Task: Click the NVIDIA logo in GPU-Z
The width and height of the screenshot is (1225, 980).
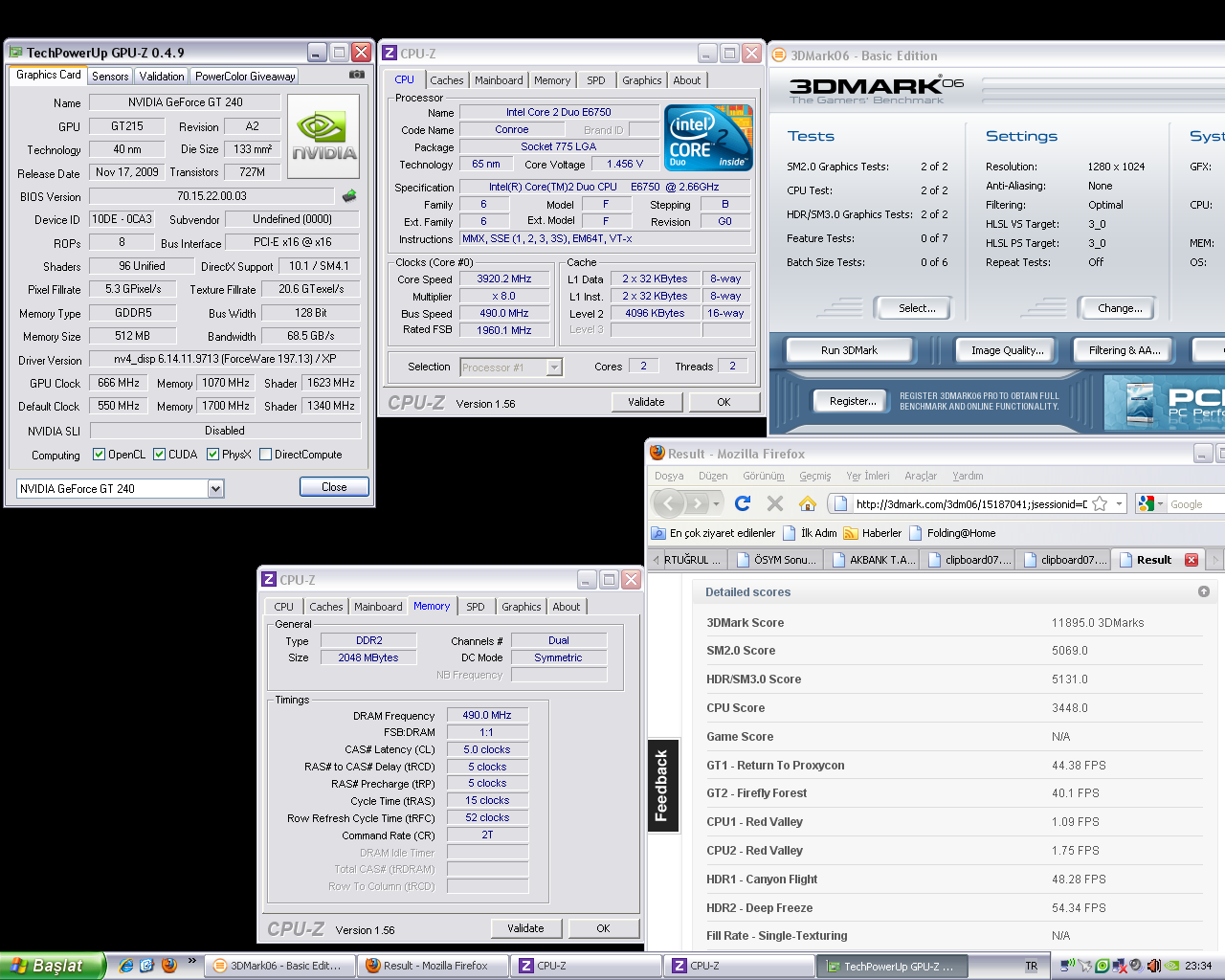Action: click(323, 136)
